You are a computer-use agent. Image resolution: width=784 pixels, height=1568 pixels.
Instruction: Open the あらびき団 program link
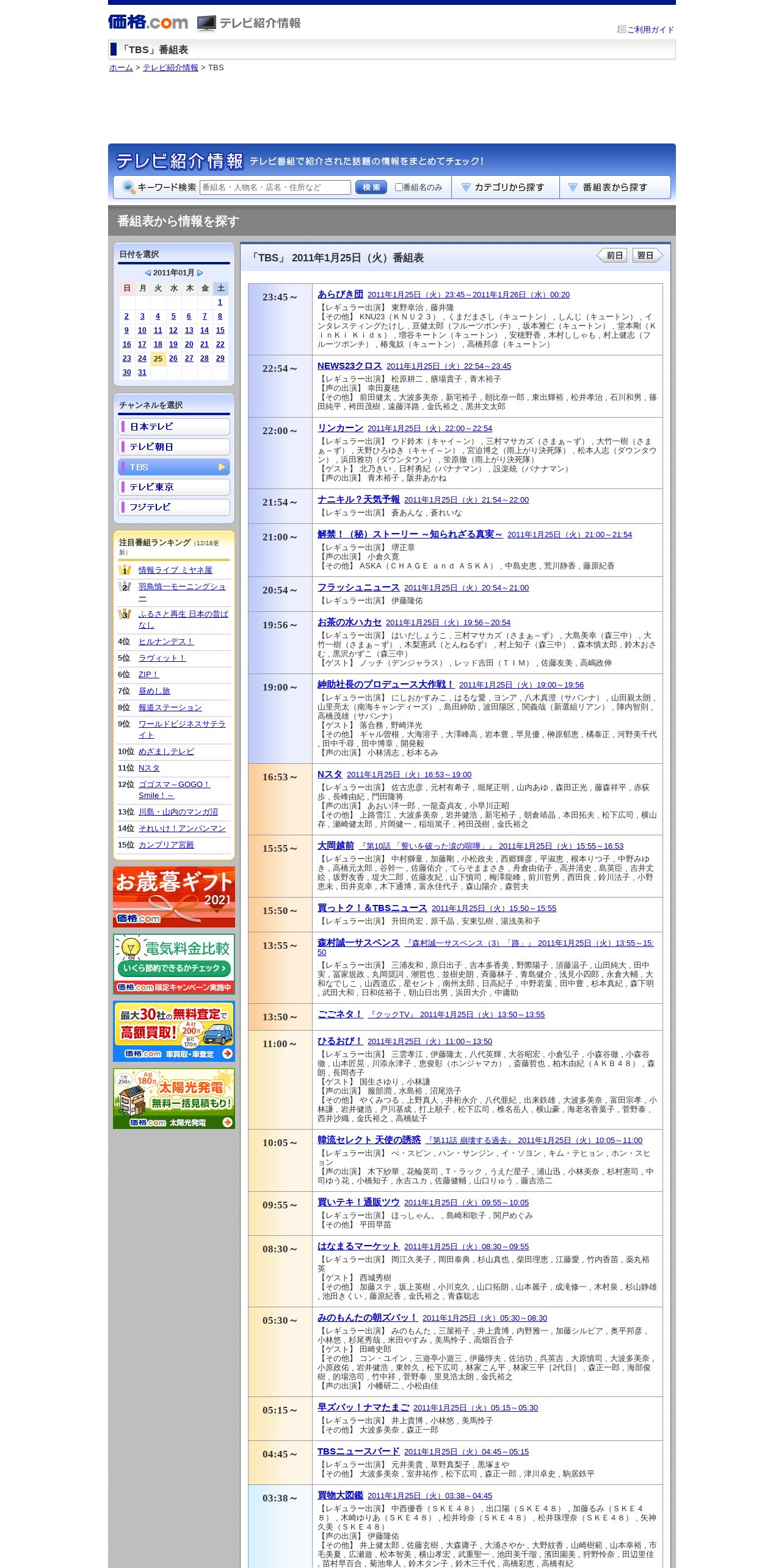coord(340,294)
